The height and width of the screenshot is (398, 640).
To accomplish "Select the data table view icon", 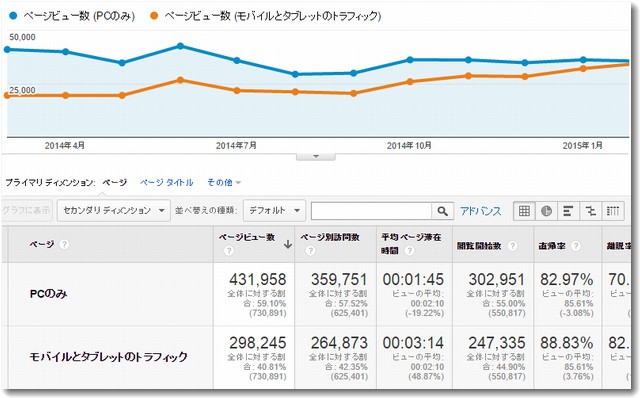I will pos(524,211).
